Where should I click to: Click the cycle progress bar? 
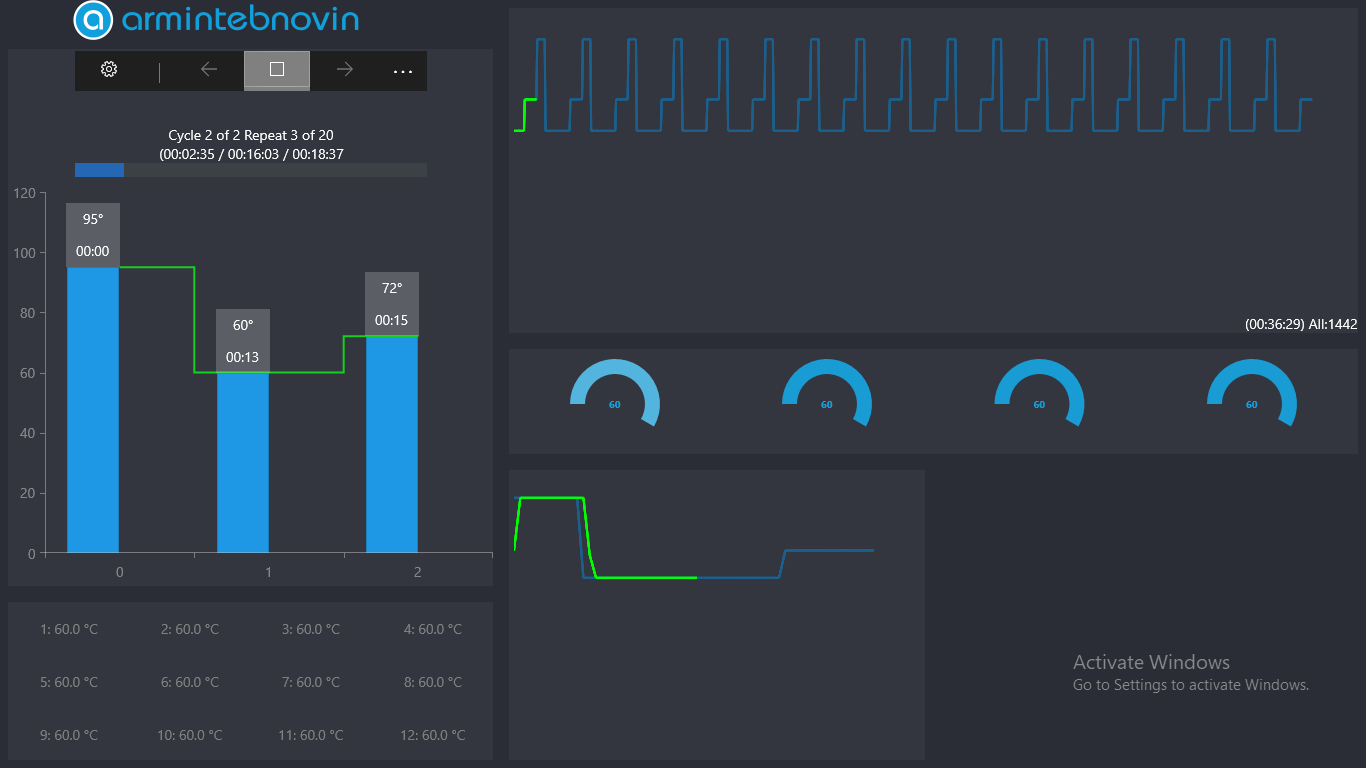(250, 170)
